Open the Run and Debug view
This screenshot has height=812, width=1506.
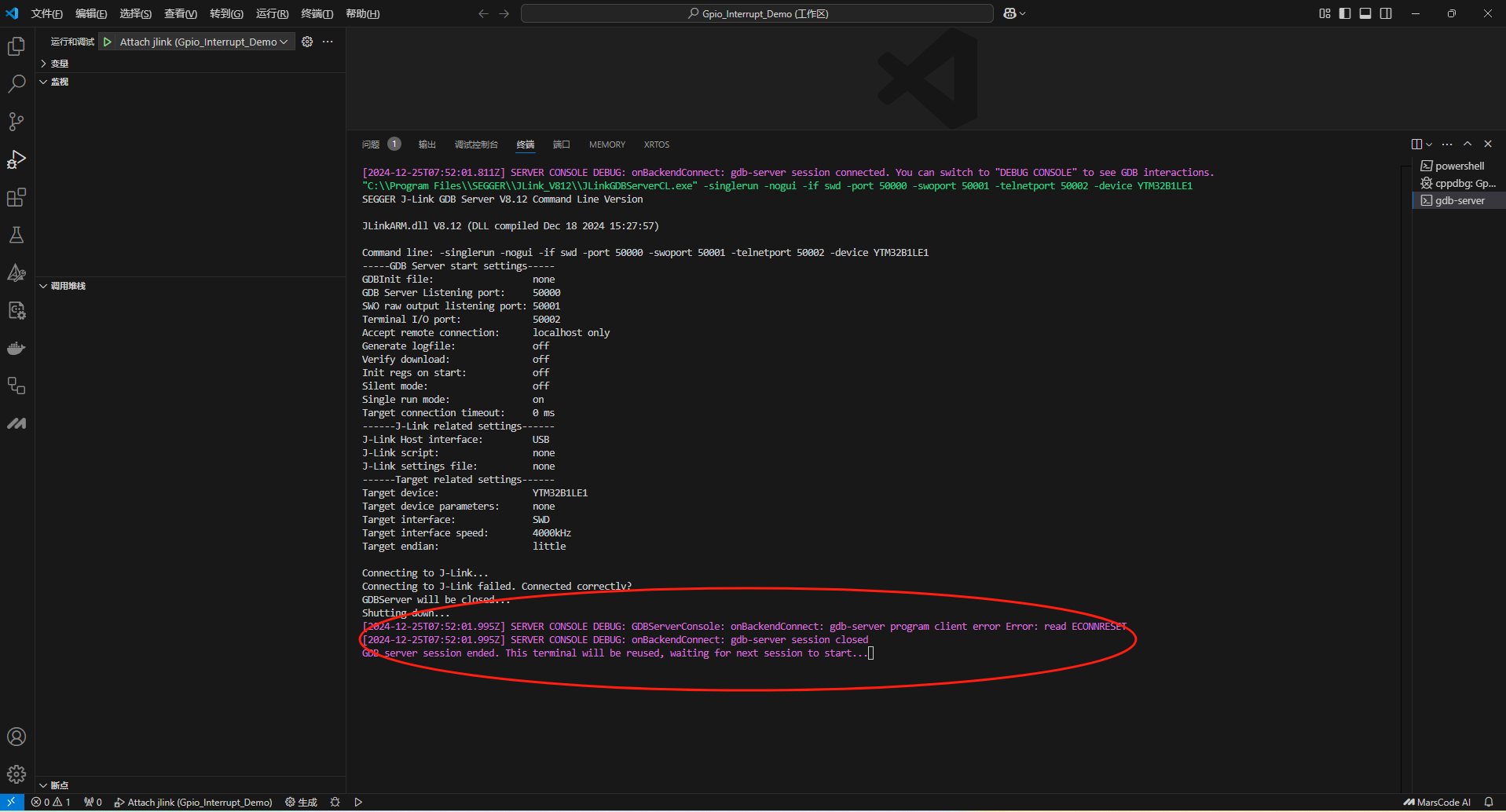pyautogui.click(x=16, y=159)
